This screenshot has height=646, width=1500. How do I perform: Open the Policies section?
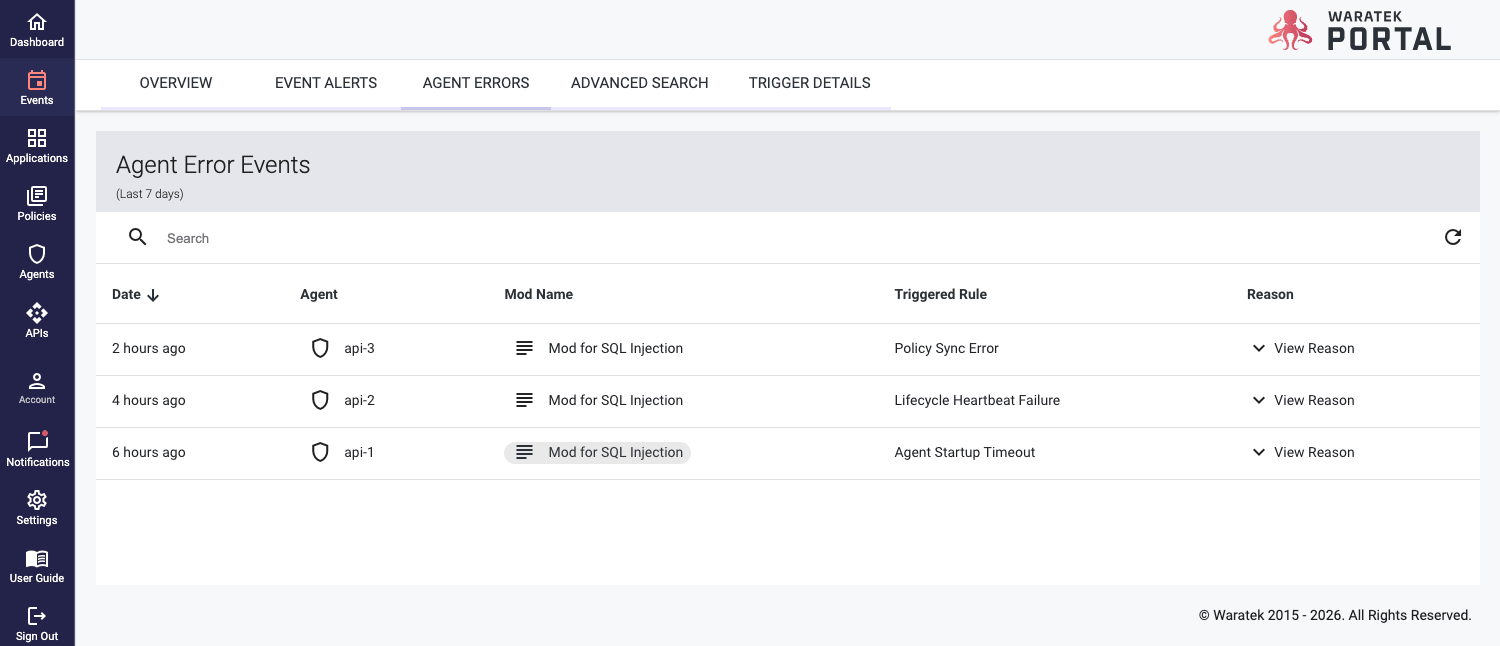tap(37, 204)
